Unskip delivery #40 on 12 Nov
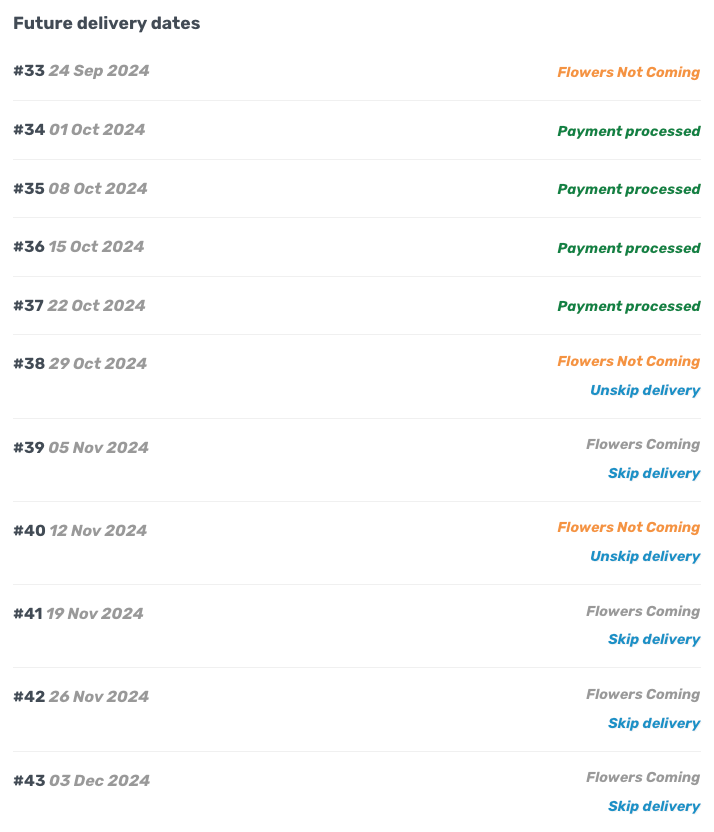 pos(645,556)
